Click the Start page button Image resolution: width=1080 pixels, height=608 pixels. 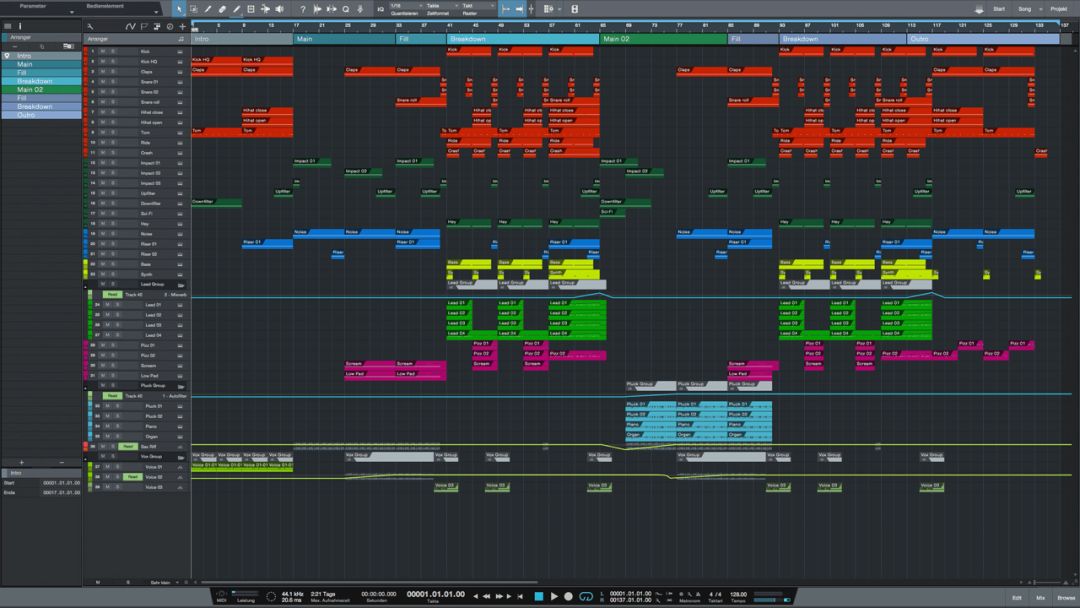tap(998, 9)
